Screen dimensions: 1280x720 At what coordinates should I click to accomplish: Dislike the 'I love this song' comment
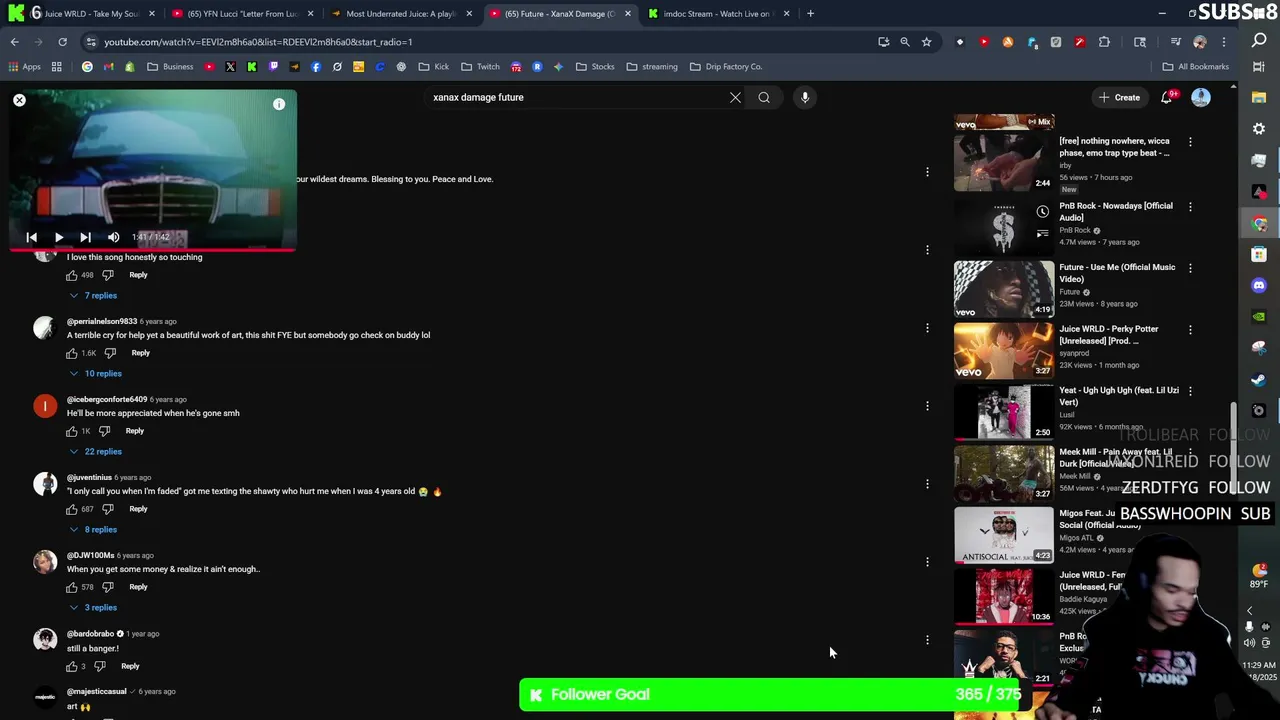coord(108,275)
